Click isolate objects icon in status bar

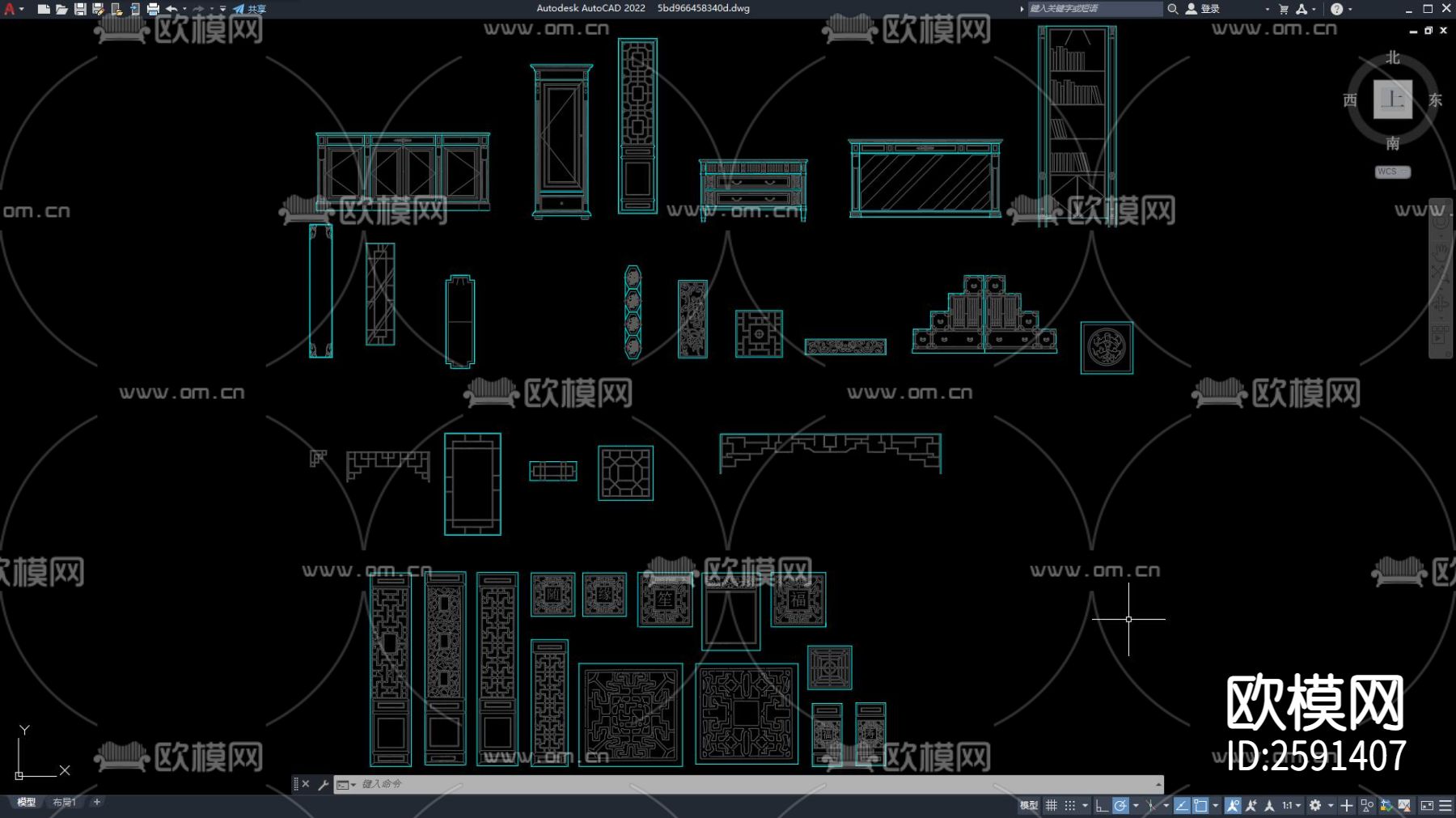tap(1367, 805)
